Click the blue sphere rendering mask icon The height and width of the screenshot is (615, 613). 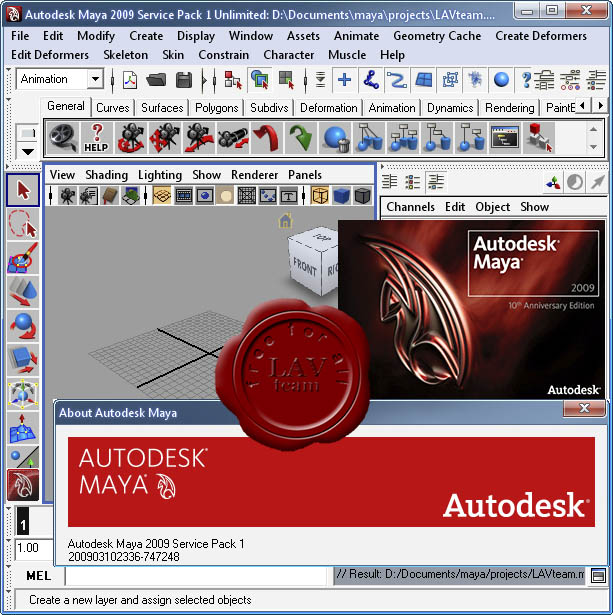point(501,80)
